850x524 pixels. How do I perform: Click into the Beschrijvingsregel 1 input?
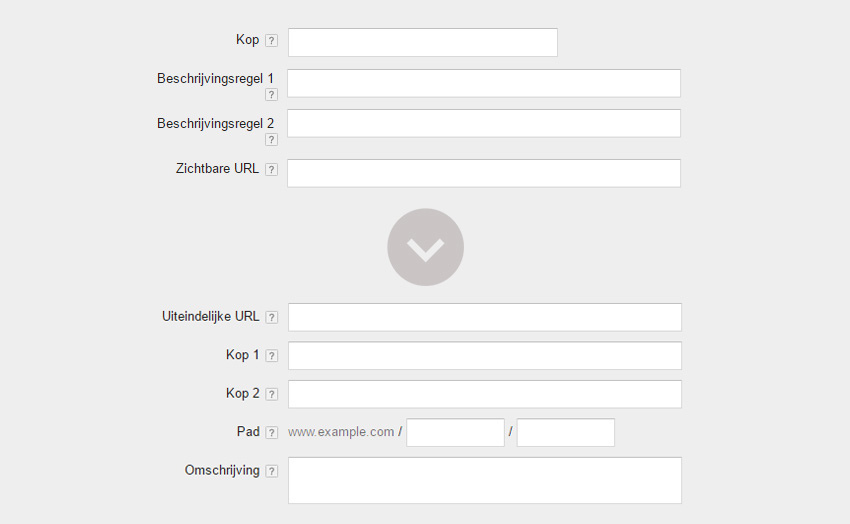click(484, 83)
